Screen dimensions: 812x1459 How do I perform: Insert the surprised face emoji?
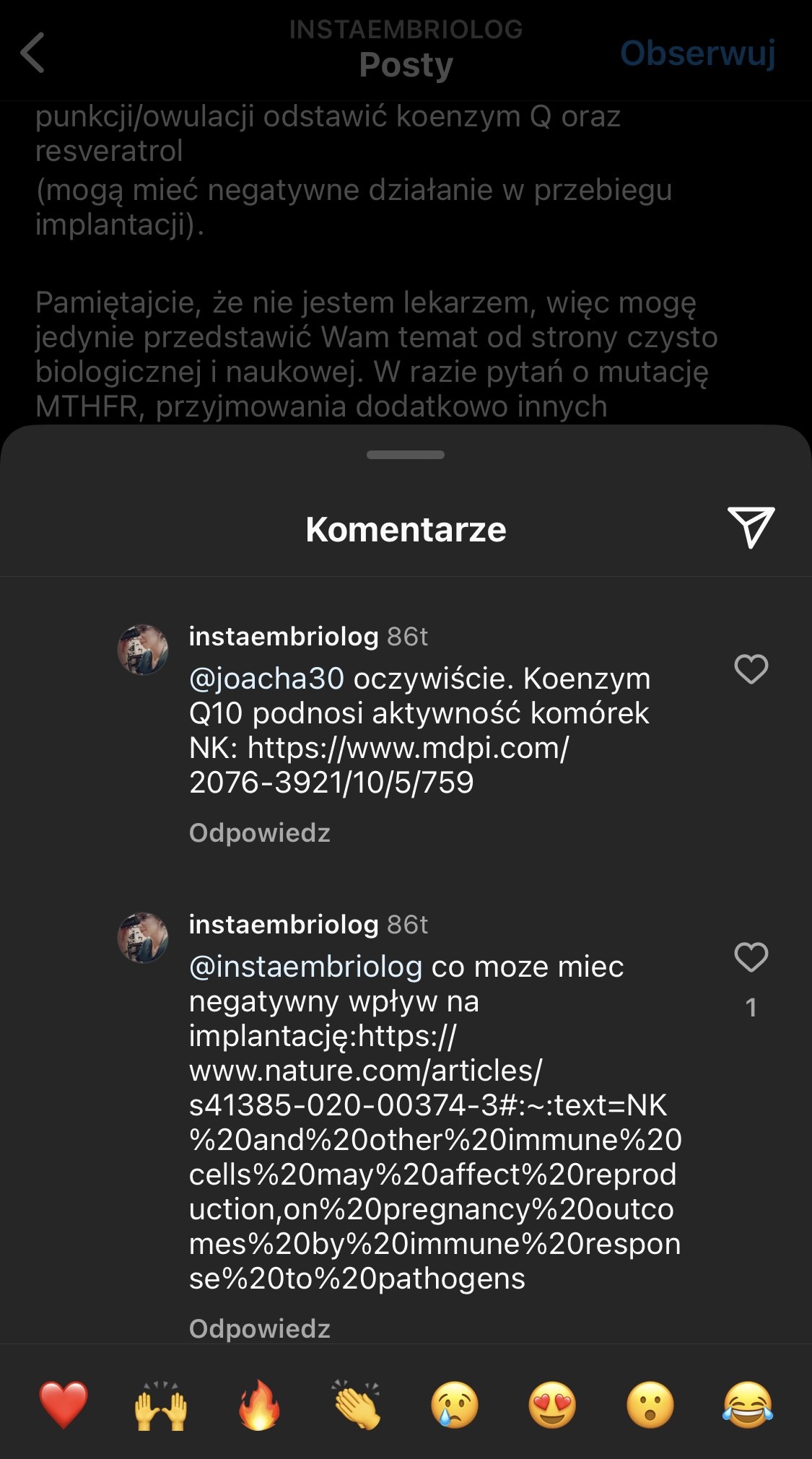[x=650, y=1405]
